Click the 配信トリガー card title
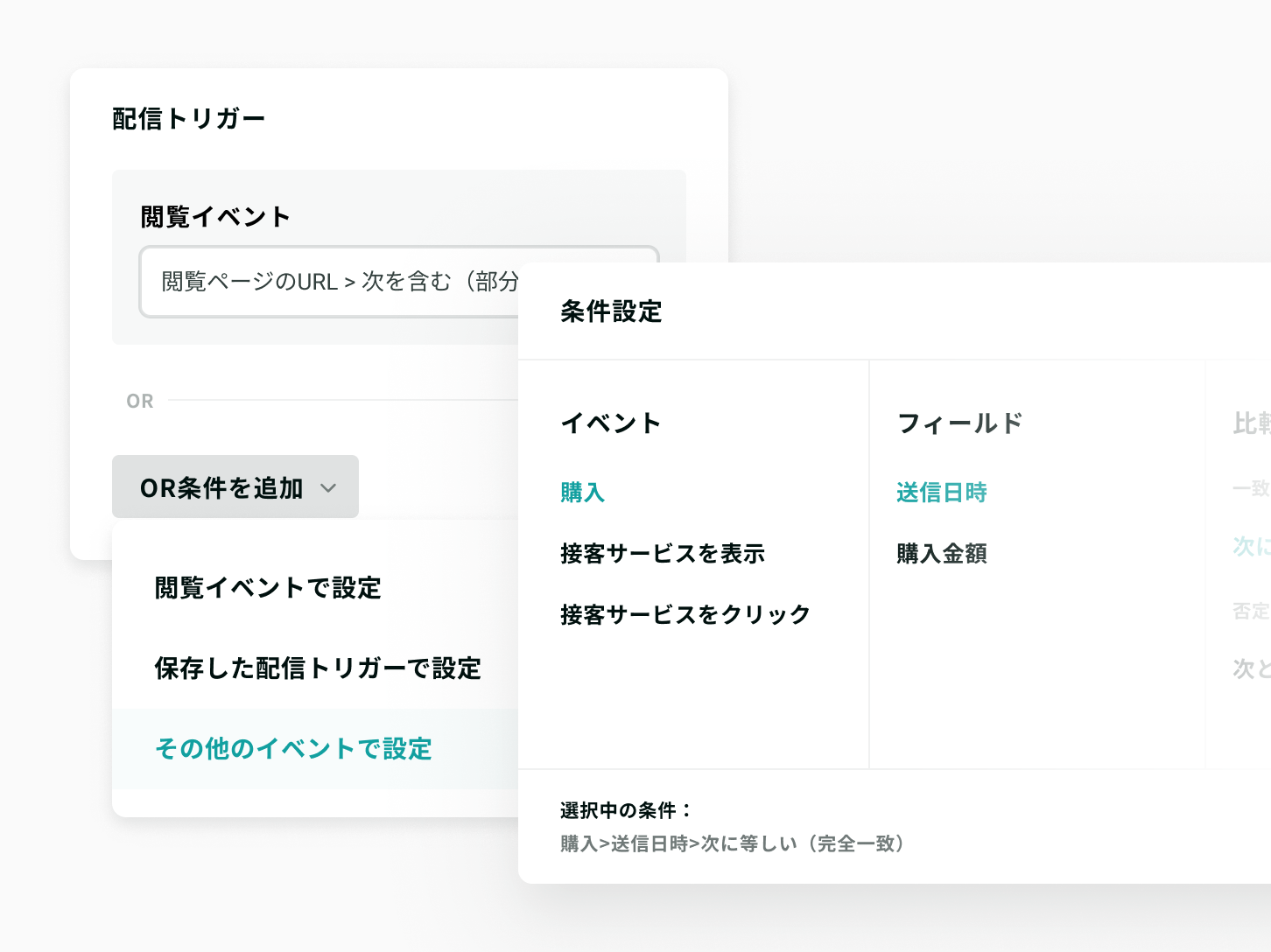1271x952 pixels. [189, 119]
